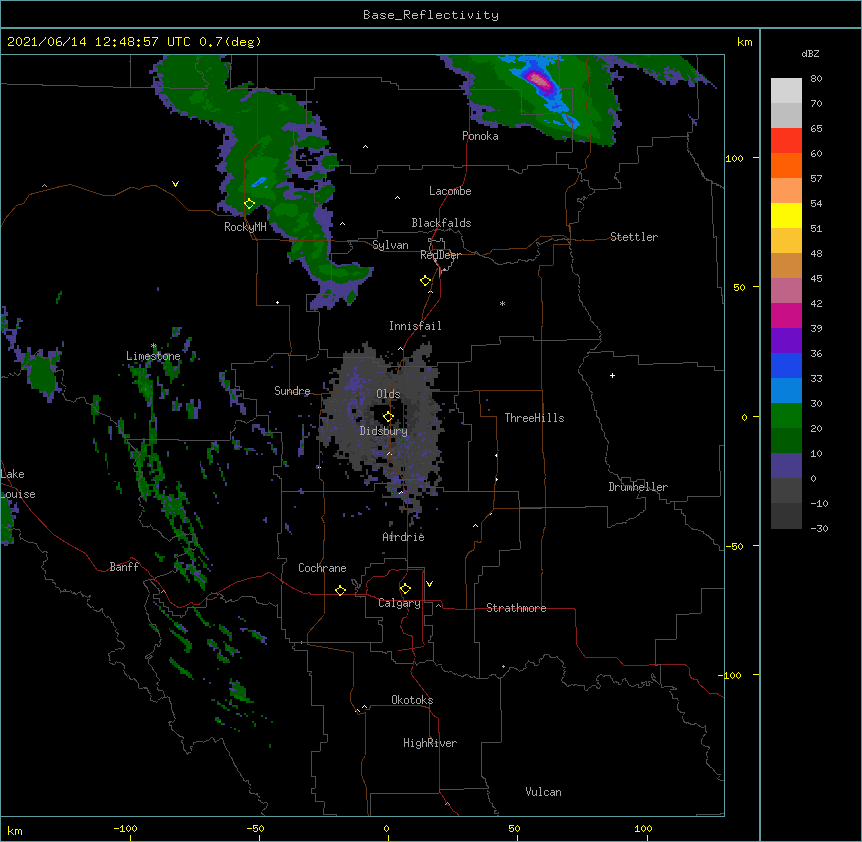Click the Limestone label
Image resolution: width=862 pixels, height=842 pixels.
pos(153,356)
